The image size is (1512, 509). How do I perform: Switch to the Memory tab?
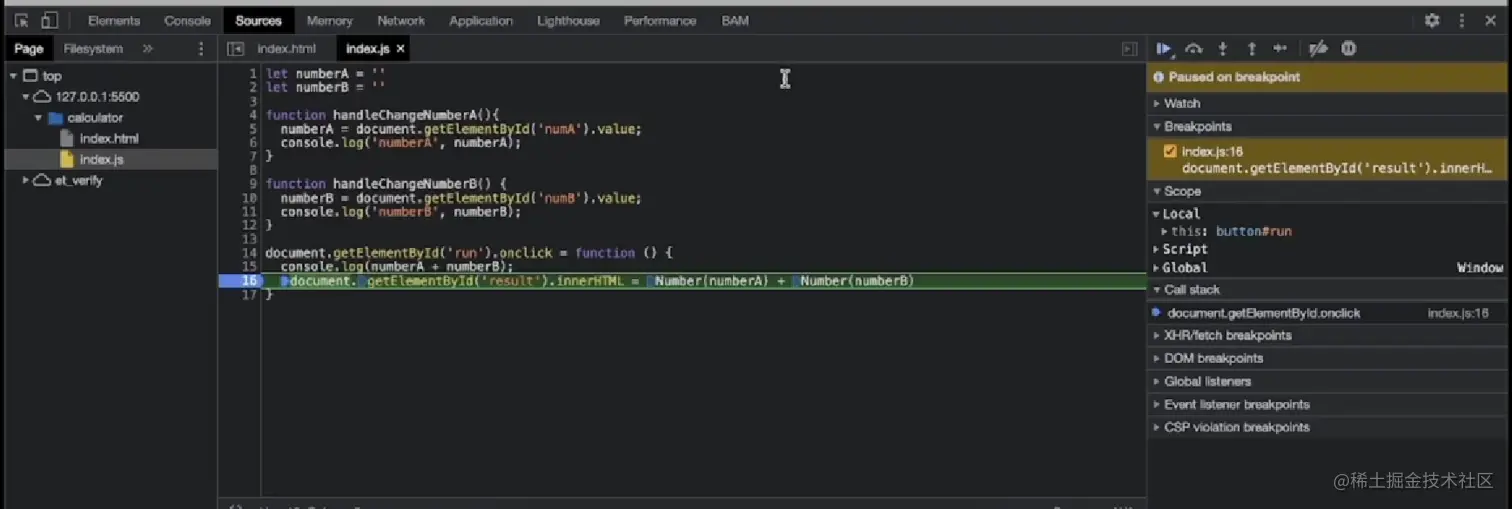[x=330, y=20]
